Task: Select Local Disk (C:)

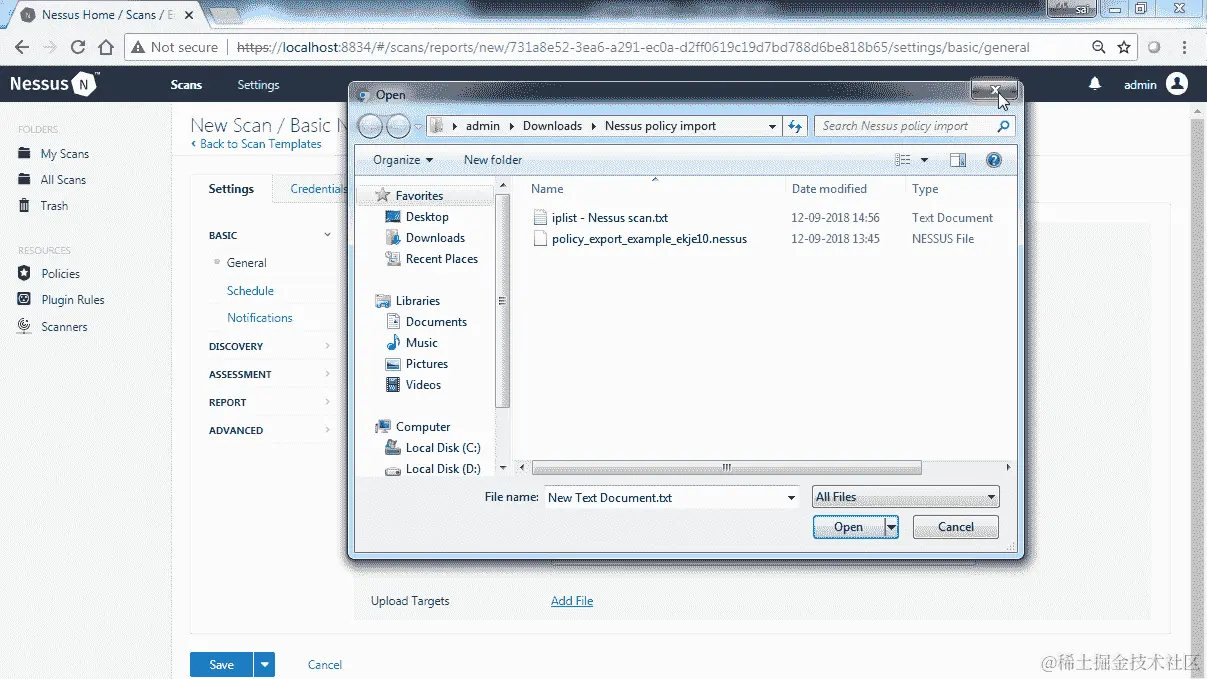Action: [433, 448]
